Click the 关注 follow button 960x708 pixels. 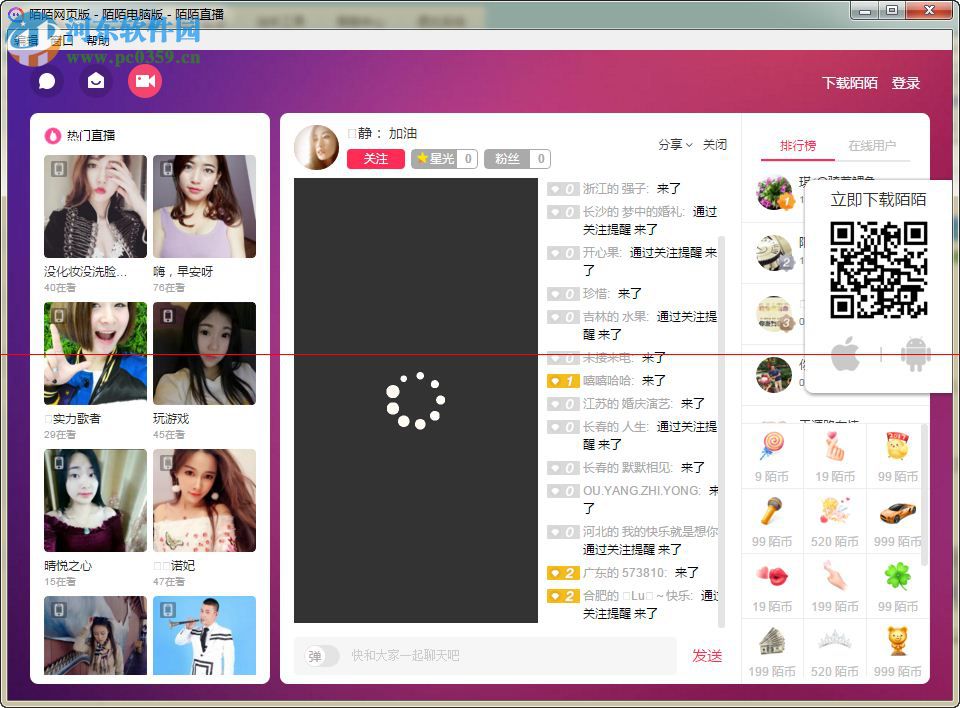point(375,159)
